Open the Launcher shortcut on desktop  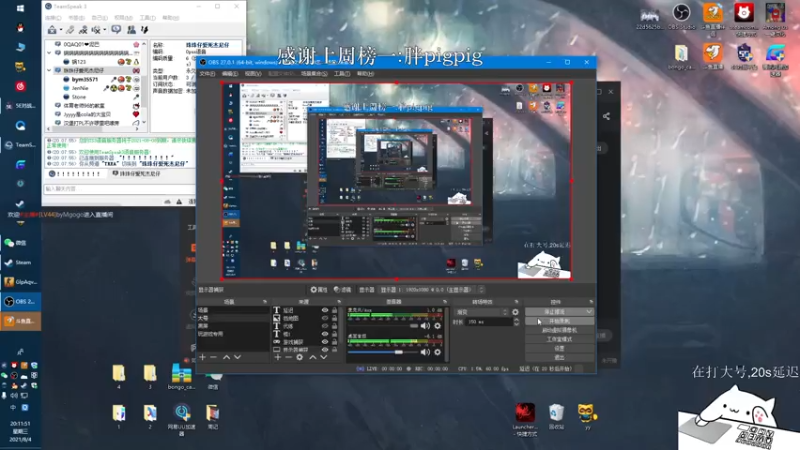525,419
